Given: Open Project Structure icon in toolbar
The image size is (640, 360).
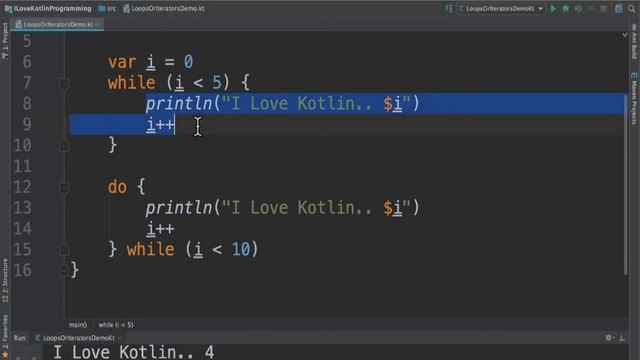Looking at the screenshot, I should pos(619,8).
